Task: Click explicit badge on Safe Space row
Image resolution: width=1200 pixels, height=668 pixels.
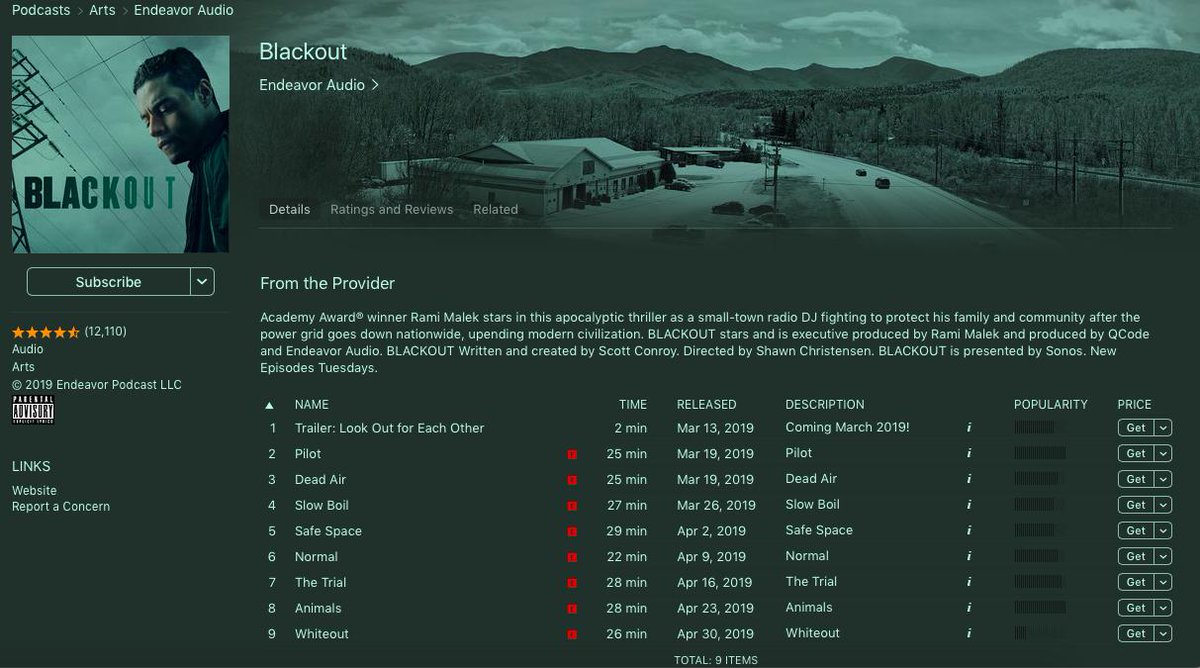Action: point(572,532)
